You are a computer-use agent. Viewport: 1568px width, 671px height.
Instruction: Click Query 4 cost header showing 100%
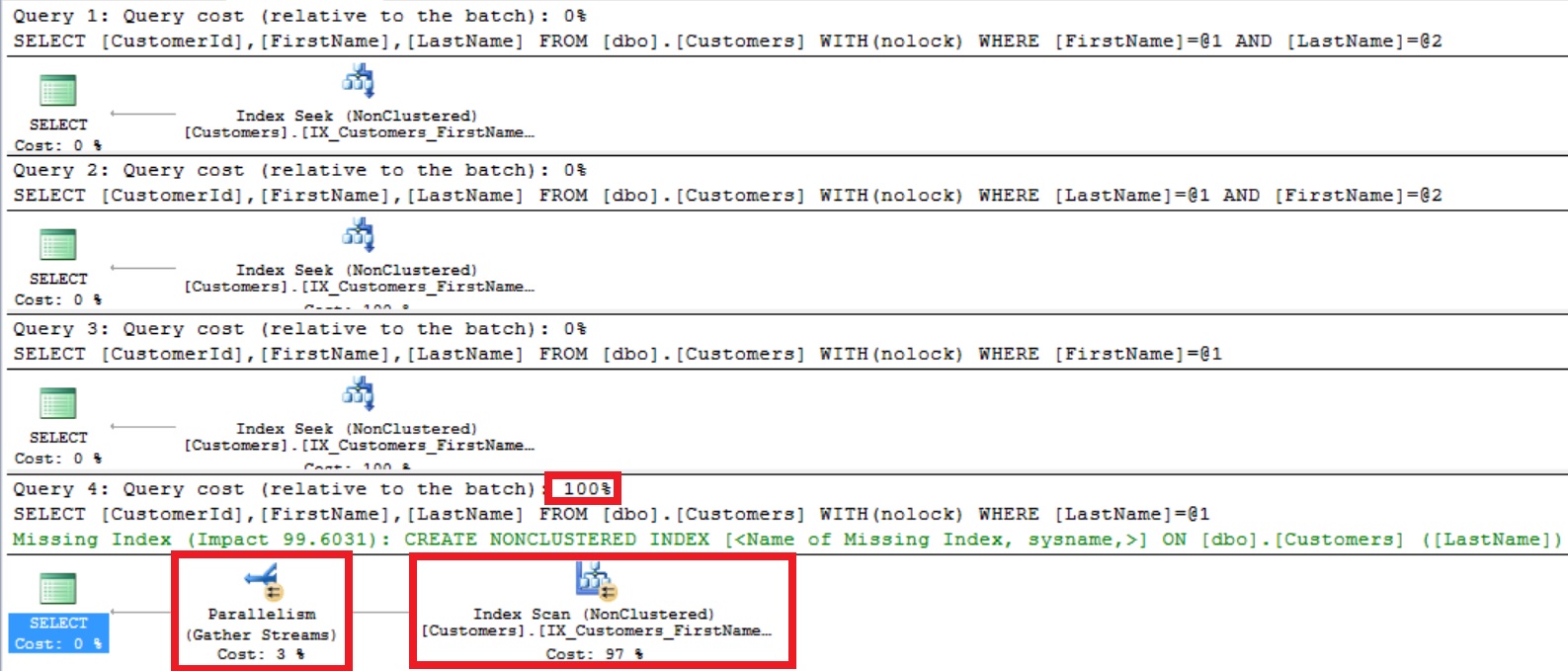click(312, 489)
